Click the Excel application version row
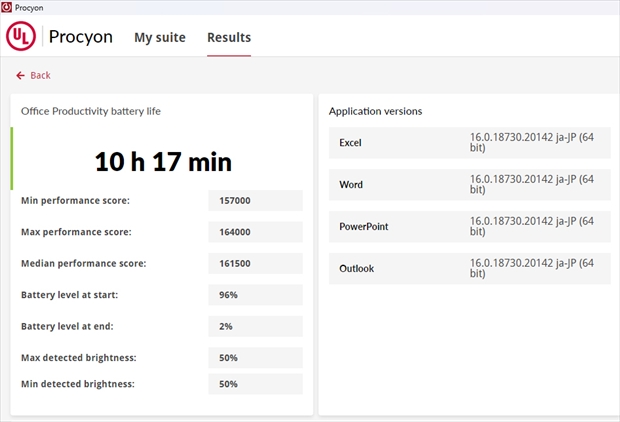 pos(469,142)
